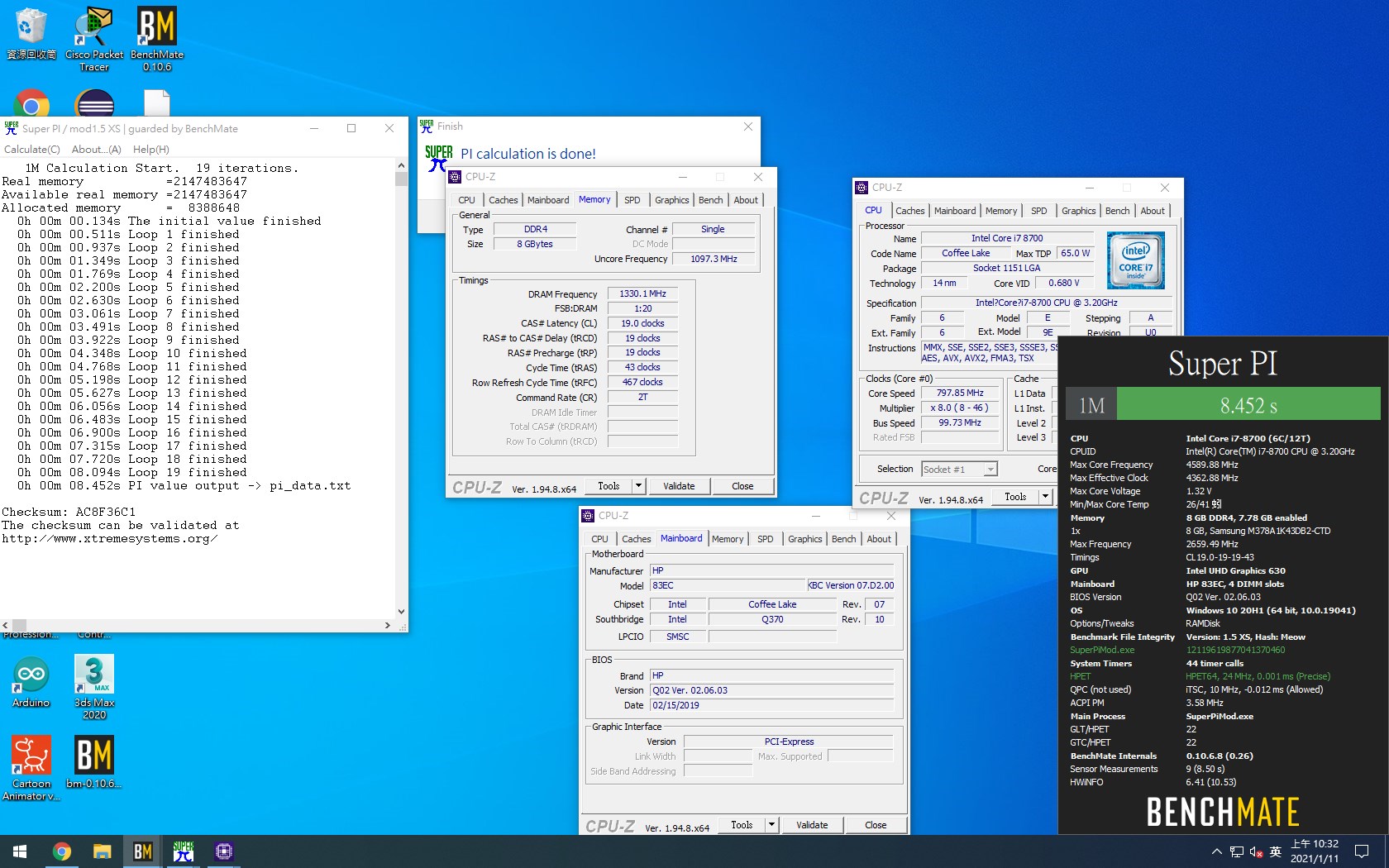
Task: Click the BIOS Version field Q02 Ver. 02.06.03
Action: click(x=771, y=690)
